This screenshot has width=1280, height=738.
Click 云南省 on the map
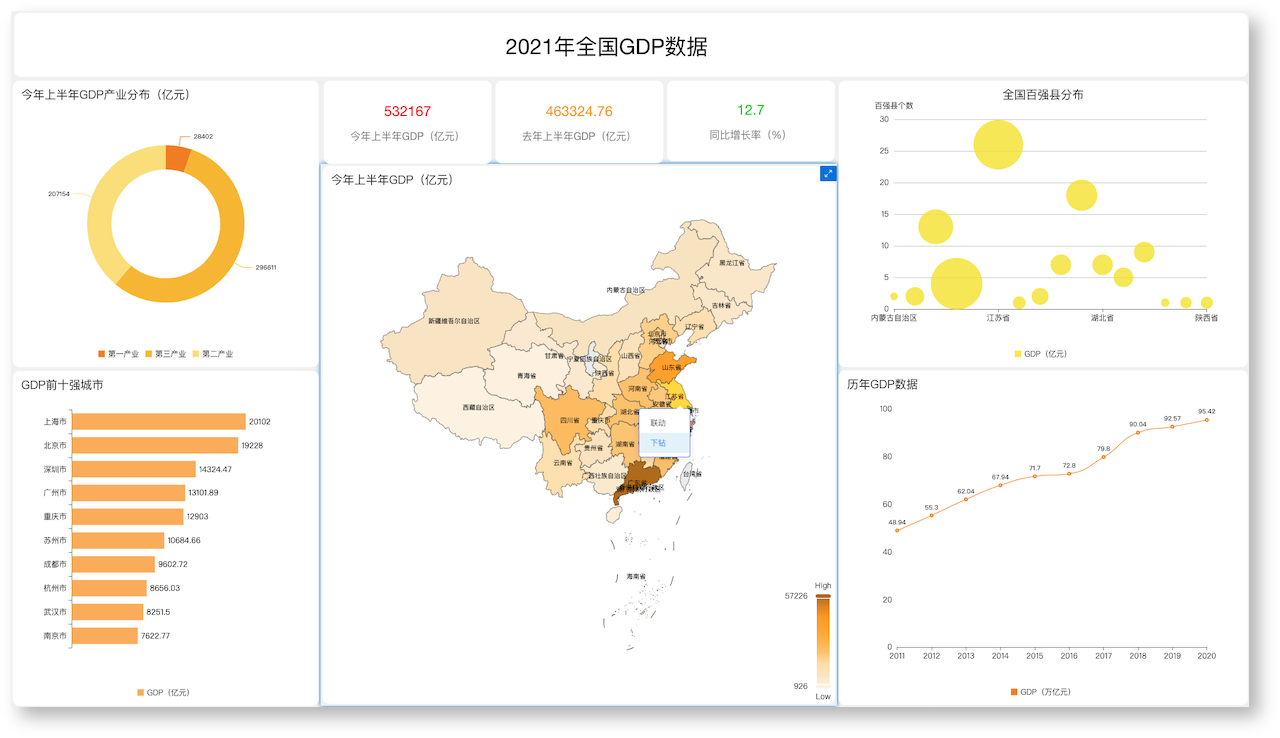coord(561,463)
